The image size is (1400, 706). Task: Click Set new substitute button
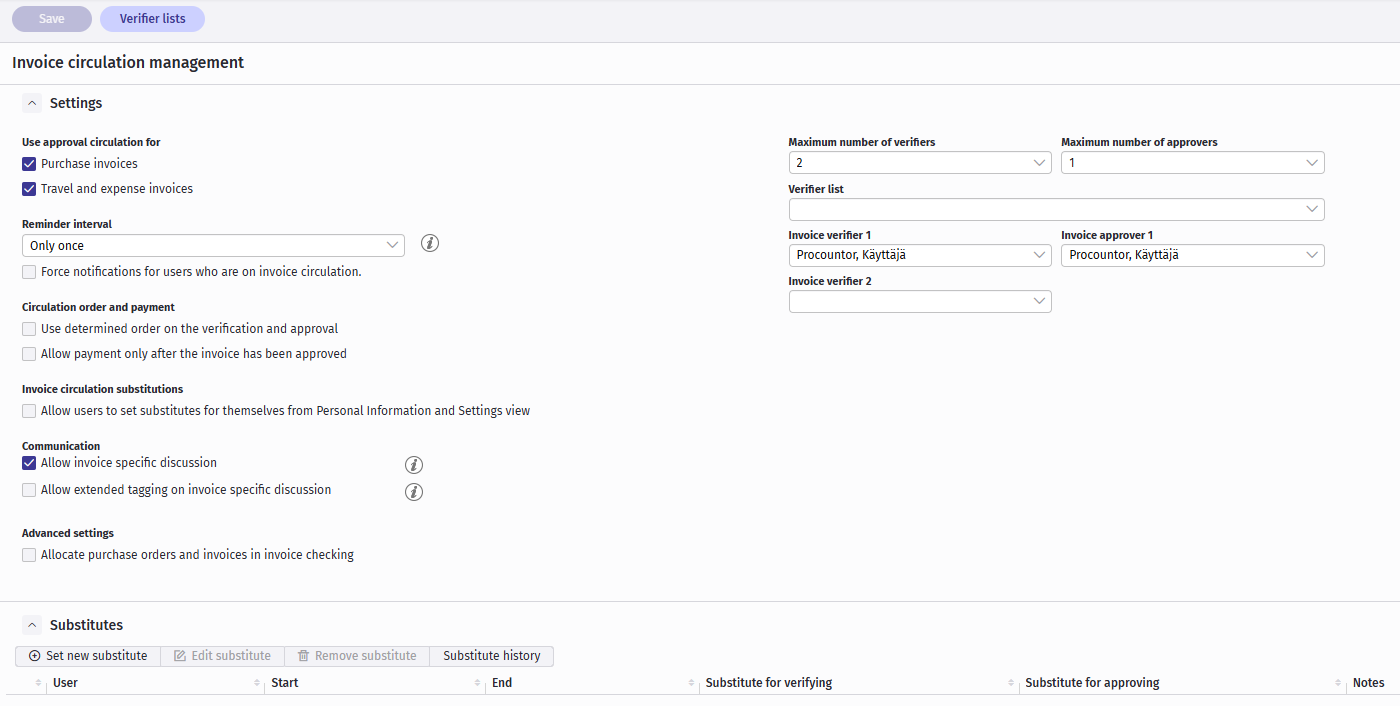pos(88,656)
